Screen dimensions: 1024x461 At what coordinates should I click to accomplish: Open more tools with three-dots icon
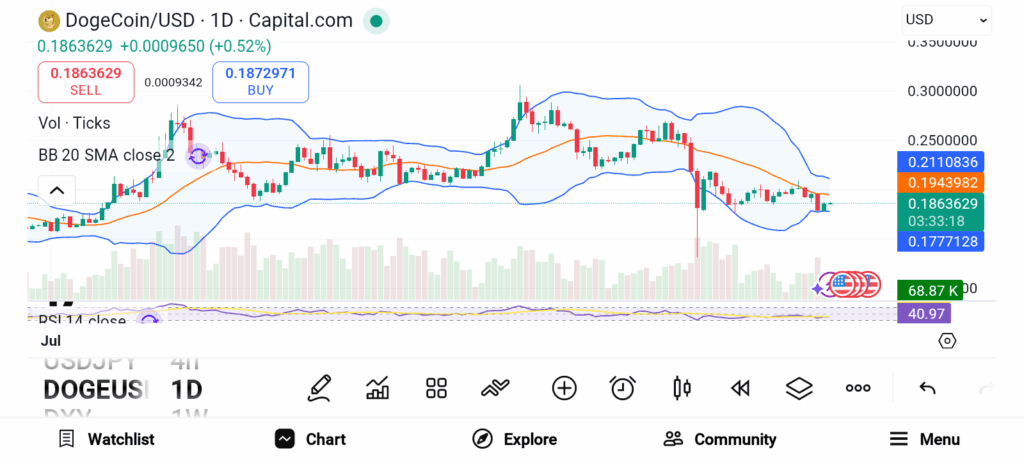coord(858,388)
